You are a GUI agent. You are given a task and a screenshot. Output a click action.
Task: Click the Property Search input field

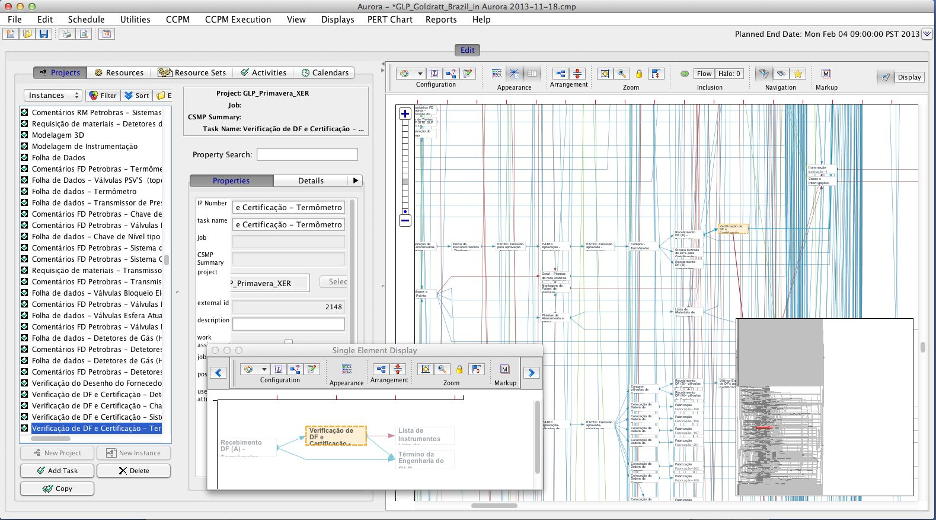(x=306, y=155)
